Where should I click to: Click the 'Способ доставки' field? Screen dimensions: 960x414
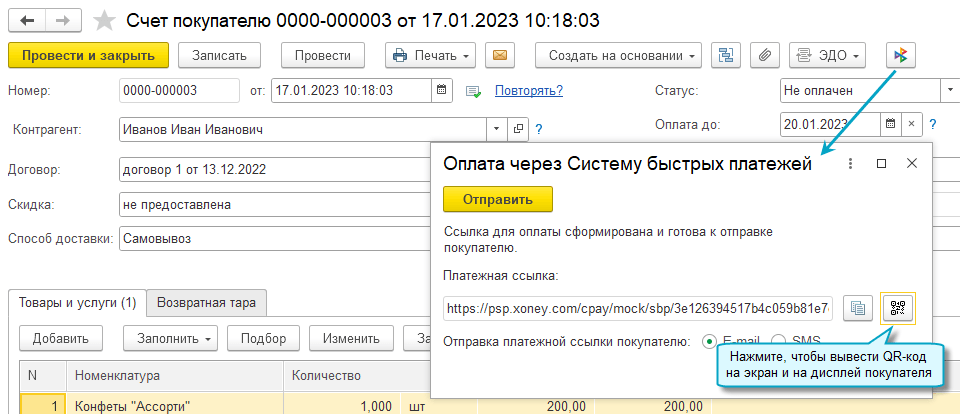point(275,239)
